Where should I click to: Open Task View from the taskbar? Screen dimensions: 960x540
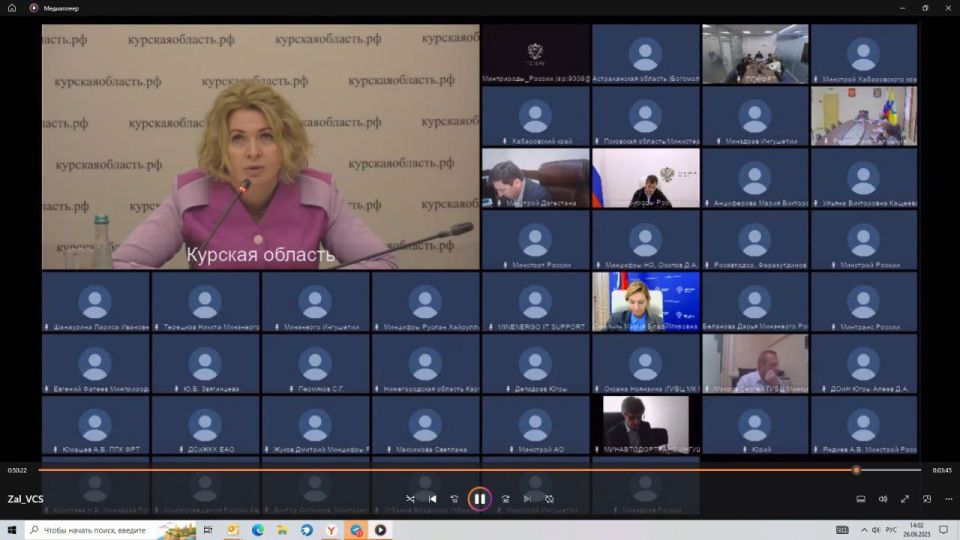[208, 530]
